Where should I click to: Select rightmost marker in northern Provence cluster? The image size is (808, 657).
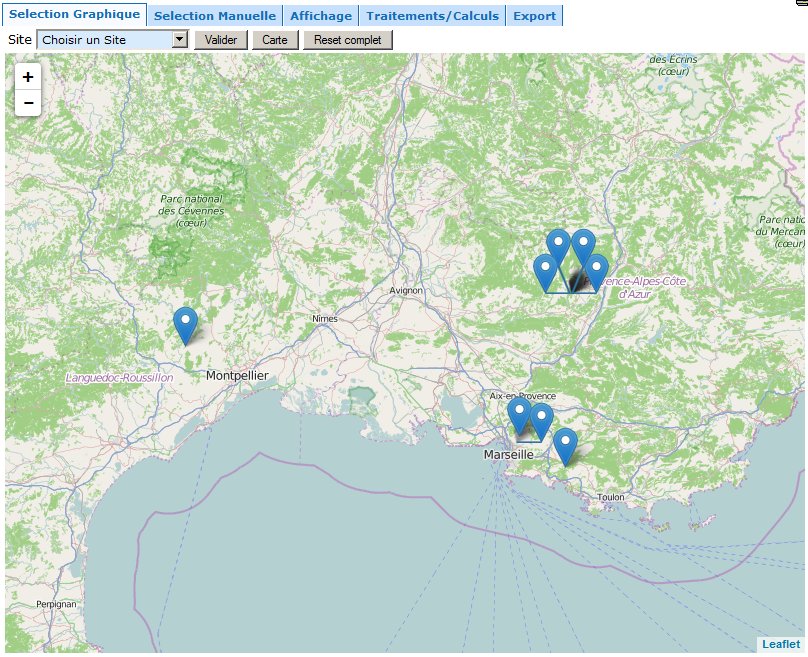(x=596, y=272)
